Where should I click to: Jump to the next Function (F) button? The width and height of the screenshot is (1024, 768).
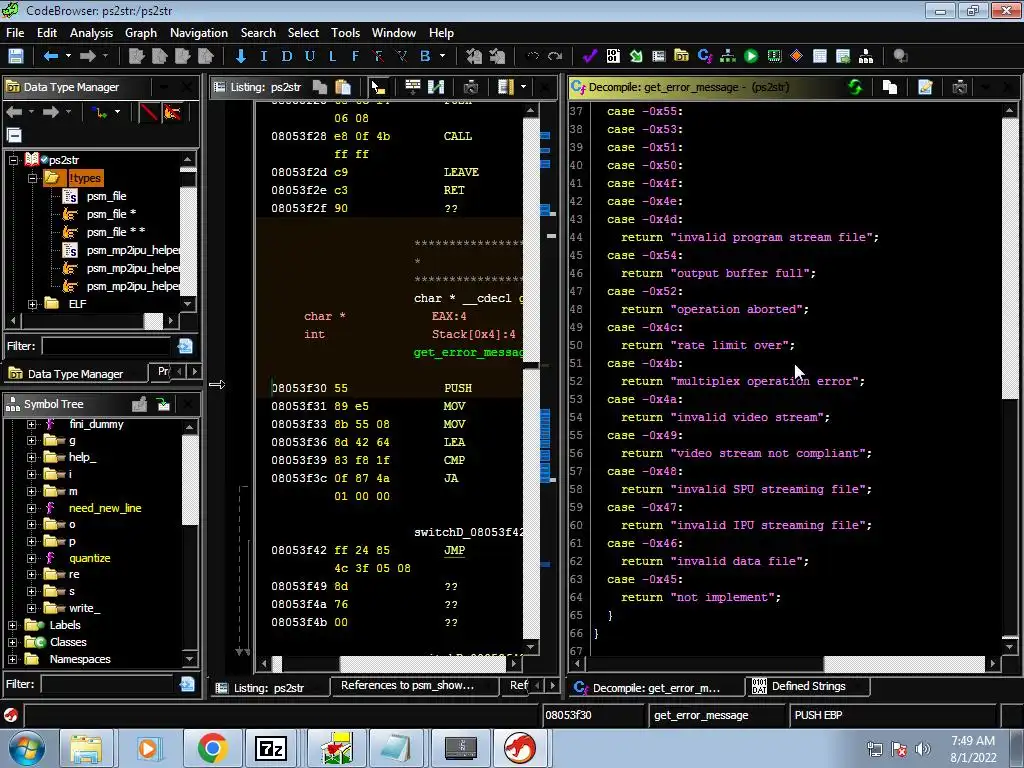click(355, 56)
